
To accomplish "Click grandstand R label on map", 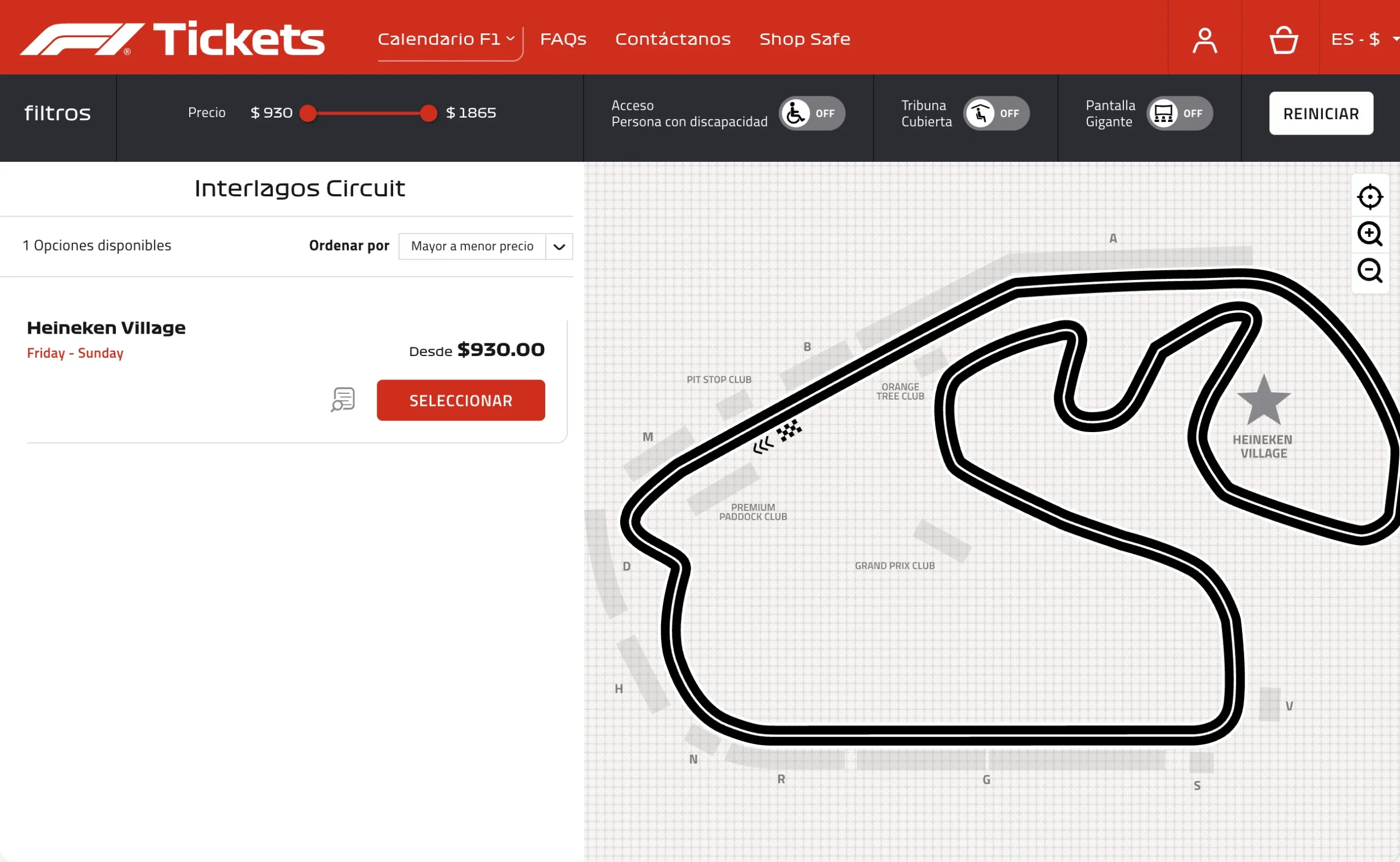I will pyautogui.click(x=781, y=779).
